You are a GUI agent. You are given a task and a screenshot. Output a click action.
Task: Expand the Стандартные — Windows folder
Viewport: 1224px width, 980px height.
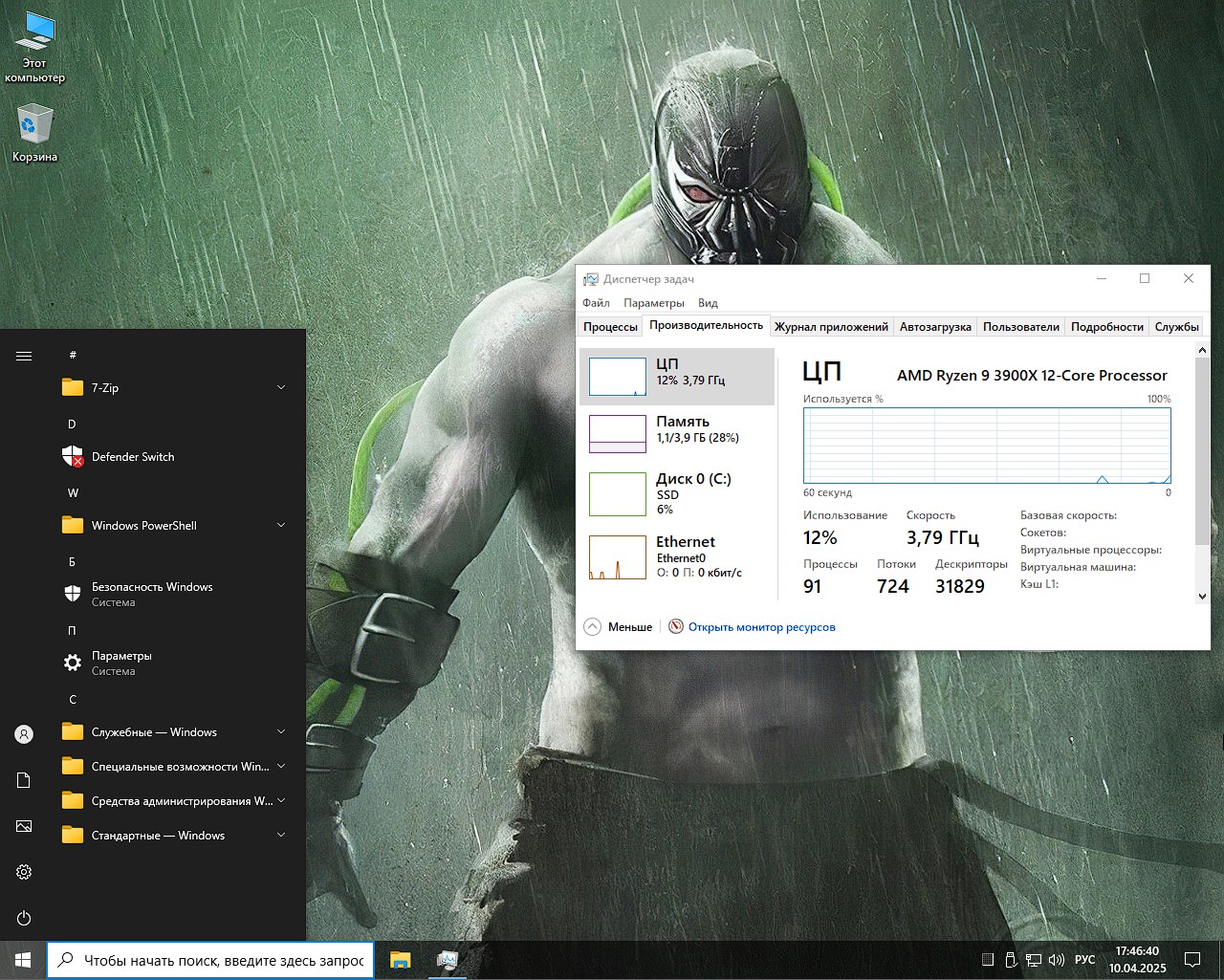[x=176, y=836]
